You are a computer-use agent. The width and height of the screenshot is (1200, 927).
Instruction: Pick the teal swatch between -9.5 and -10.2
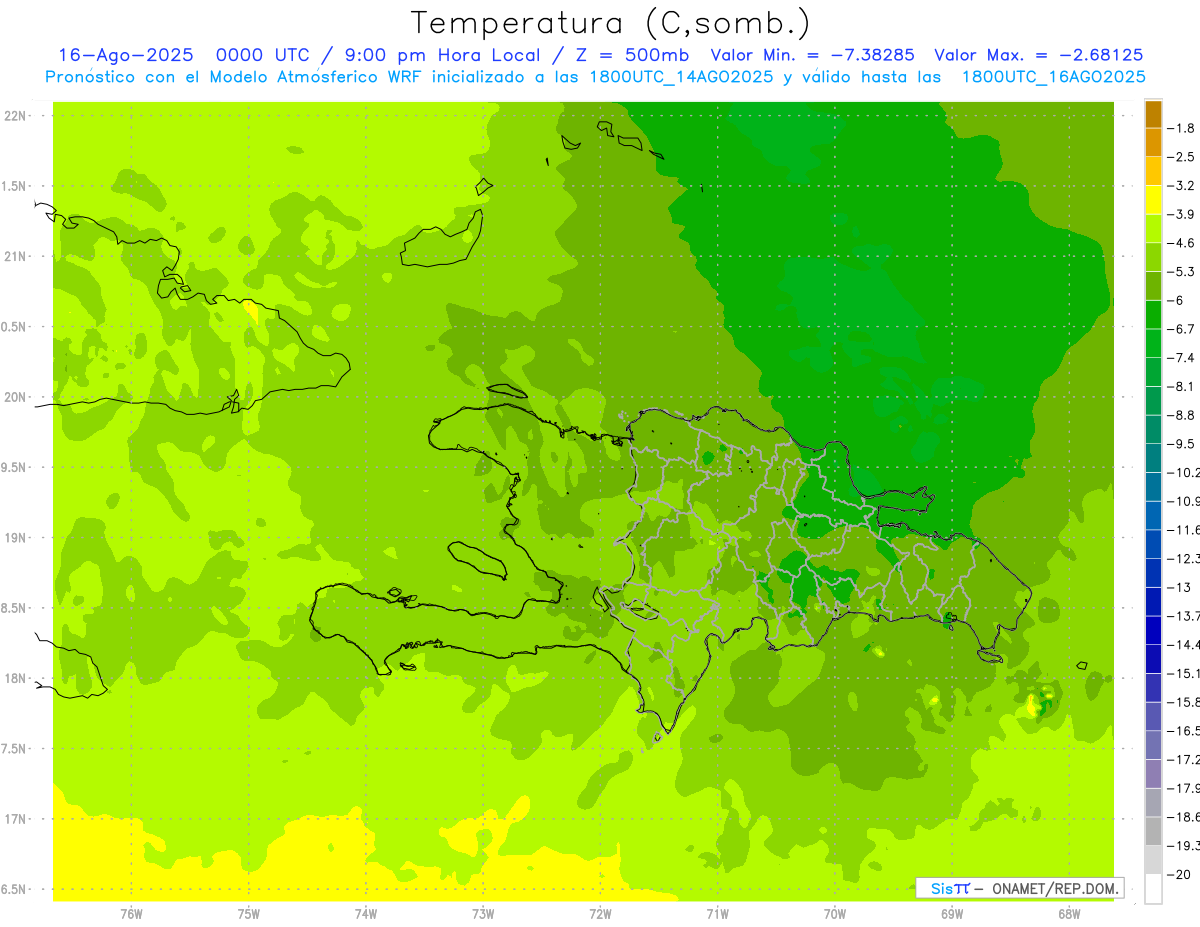pos(1153,458)
